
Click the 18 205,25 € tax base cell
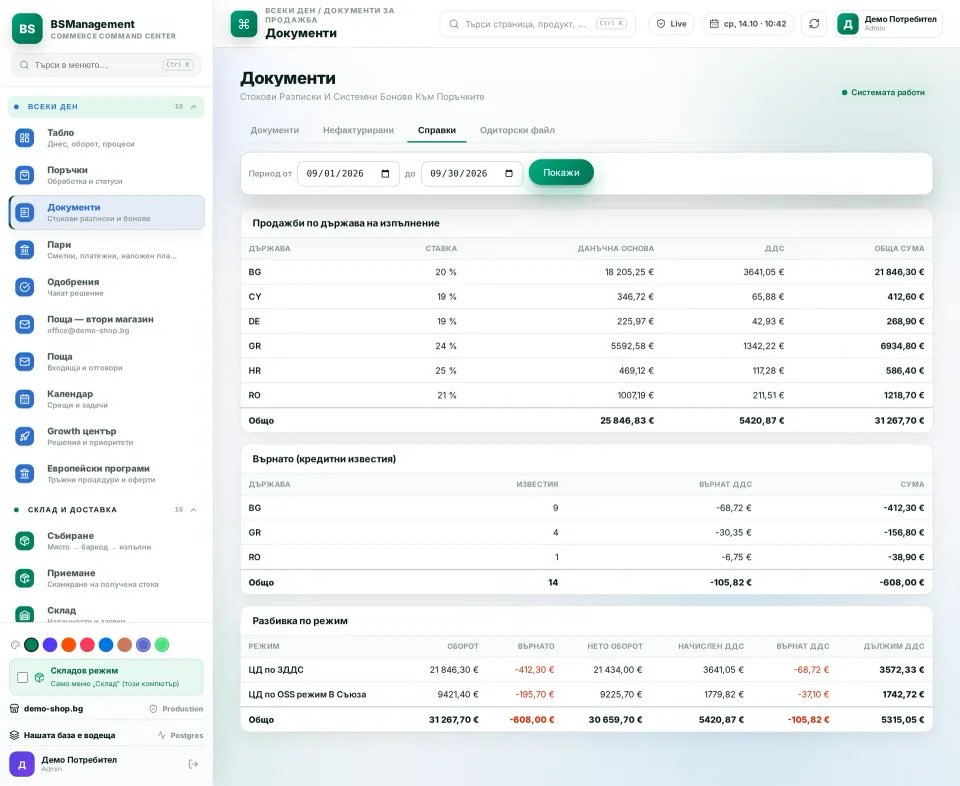pos(629,272)
